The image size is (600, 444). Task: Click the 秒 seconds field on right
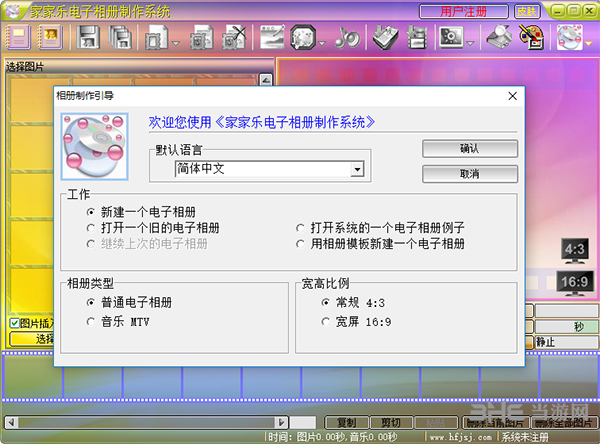click(566, 326)
